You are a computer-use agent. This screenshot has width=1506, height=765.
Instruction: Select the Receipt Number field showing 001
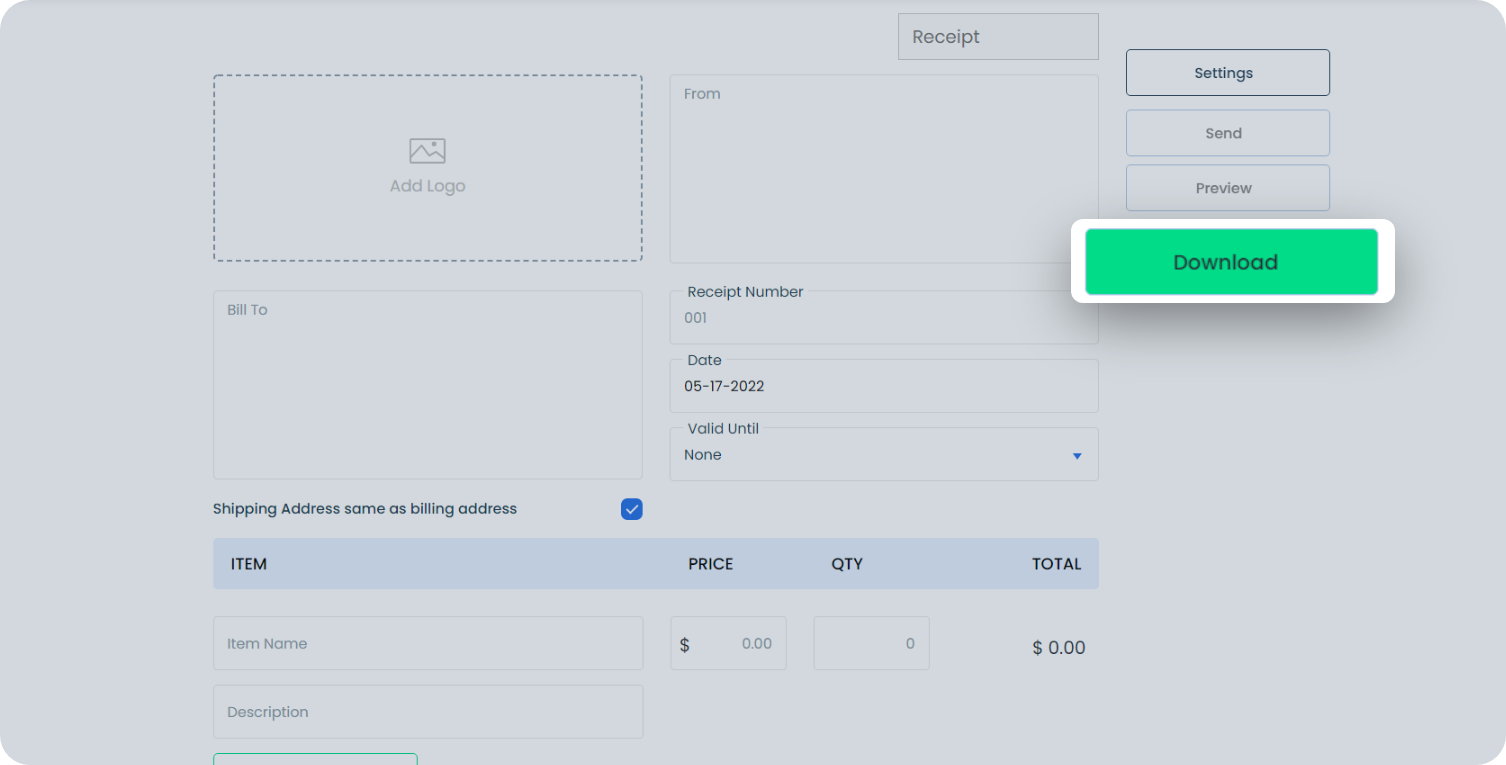(883, 317)
